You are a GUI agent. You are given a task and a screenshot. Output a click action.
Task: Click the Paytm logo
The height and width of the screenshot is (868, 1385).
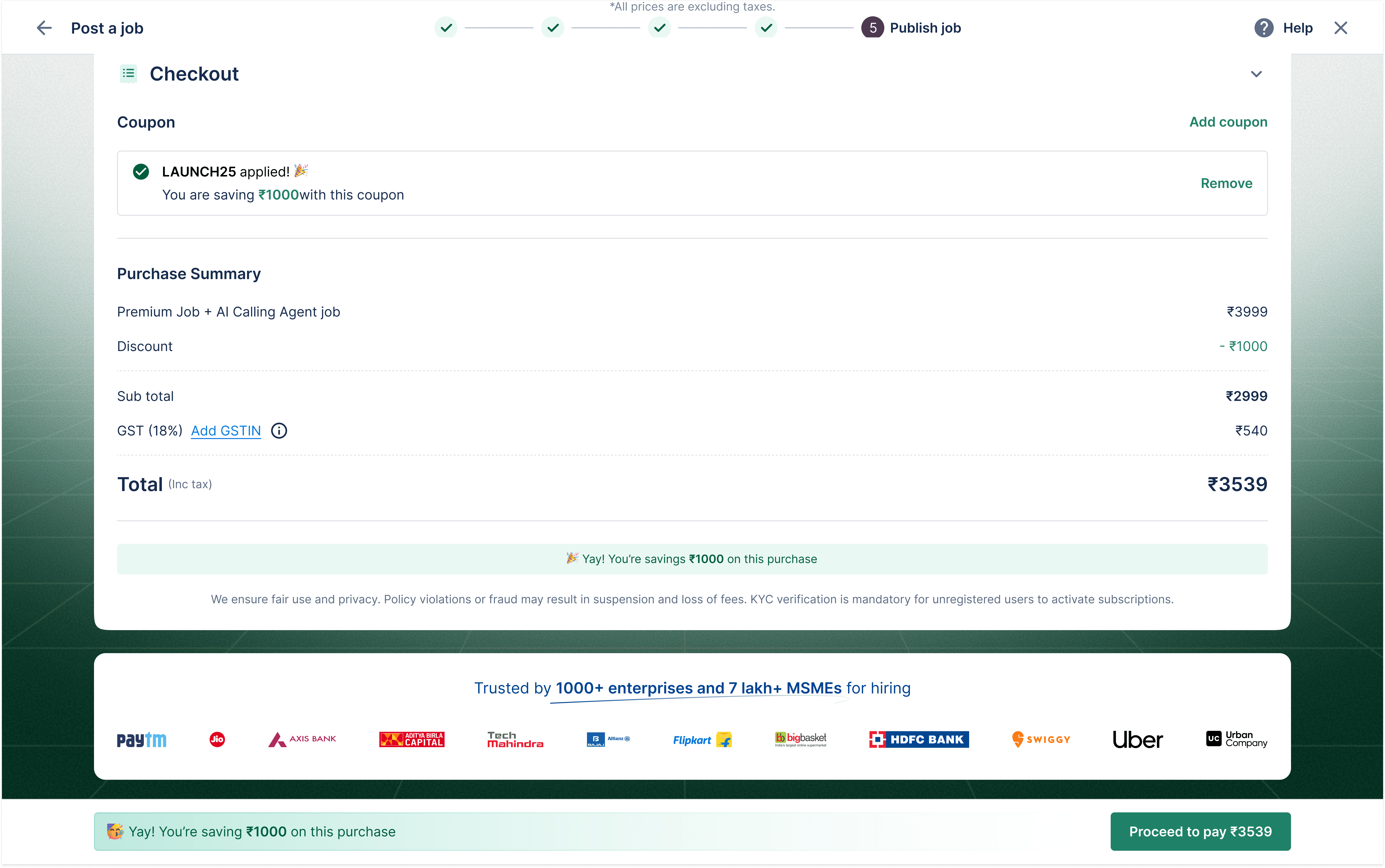(142, 739)
